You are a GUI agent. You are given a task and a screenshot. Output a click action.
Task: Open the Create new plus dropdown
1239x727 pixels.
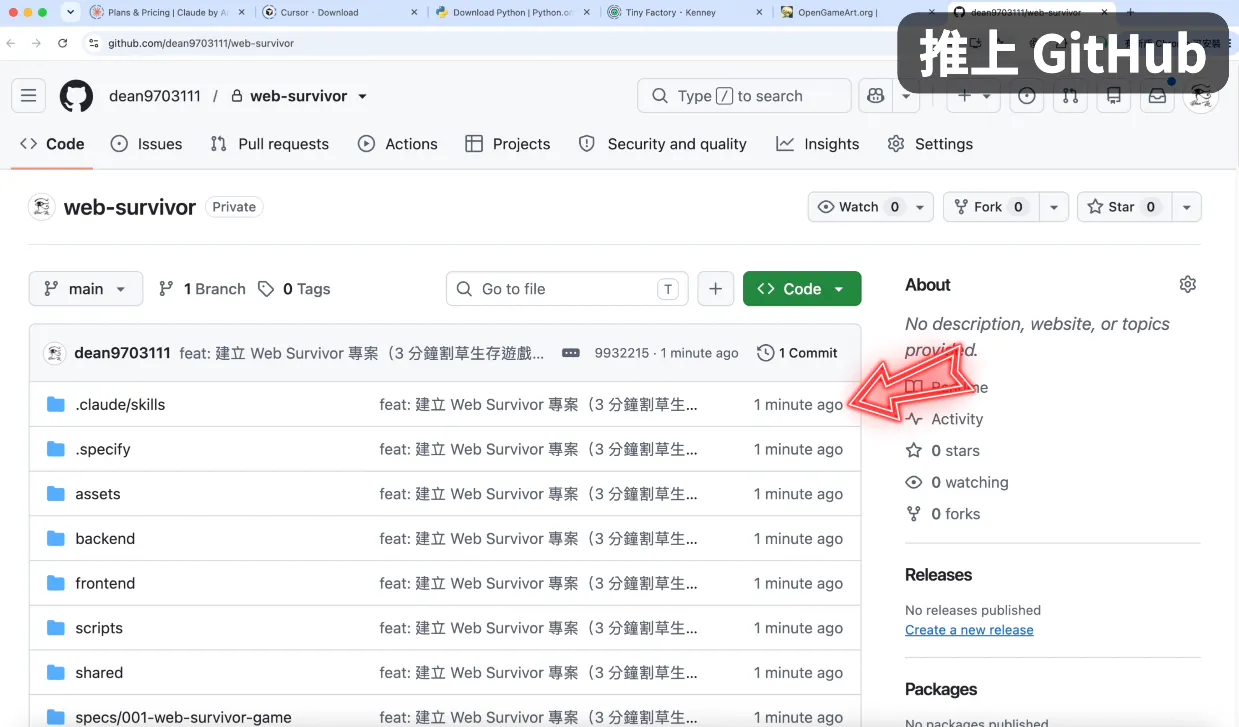pyautogui.click(x=973, y=96)
